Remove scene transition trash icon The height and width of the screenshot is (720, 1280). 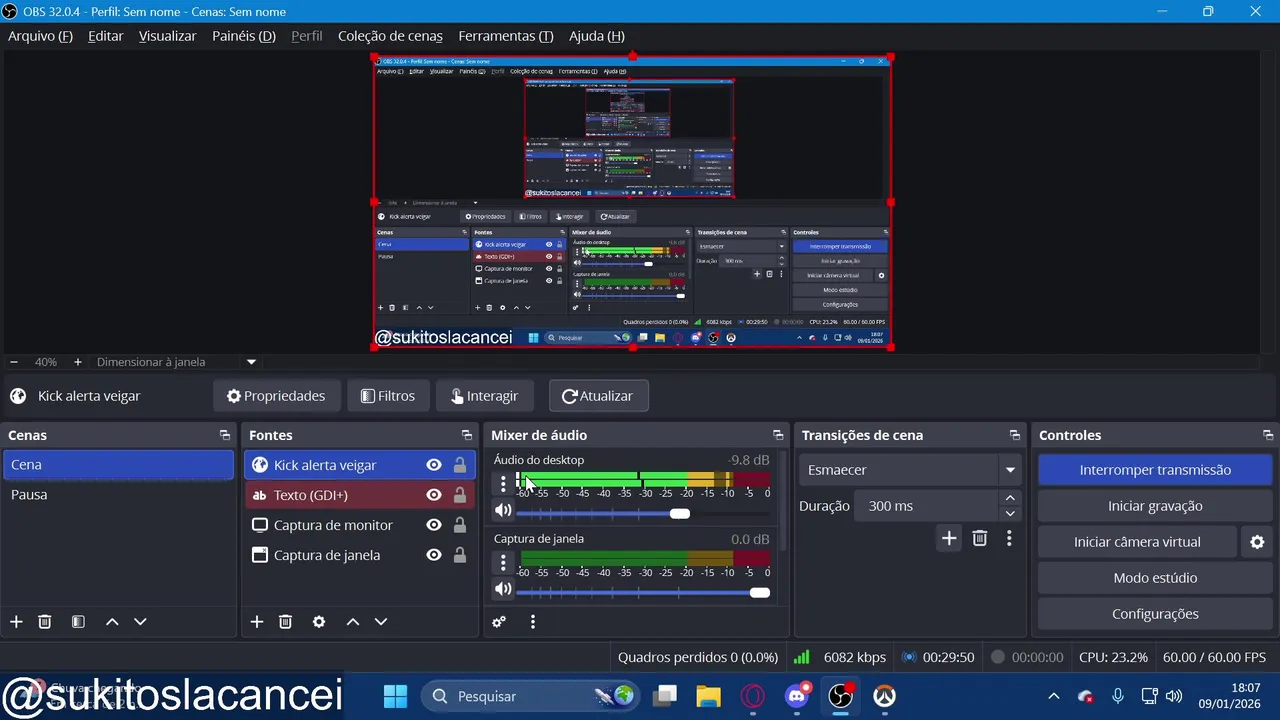tap(980, 538)
